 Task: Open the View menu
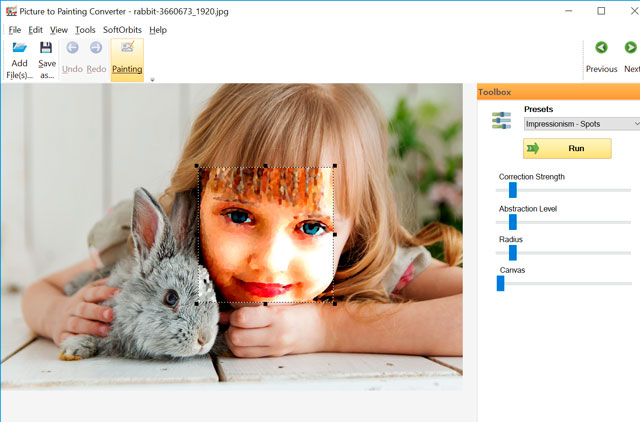59,30
